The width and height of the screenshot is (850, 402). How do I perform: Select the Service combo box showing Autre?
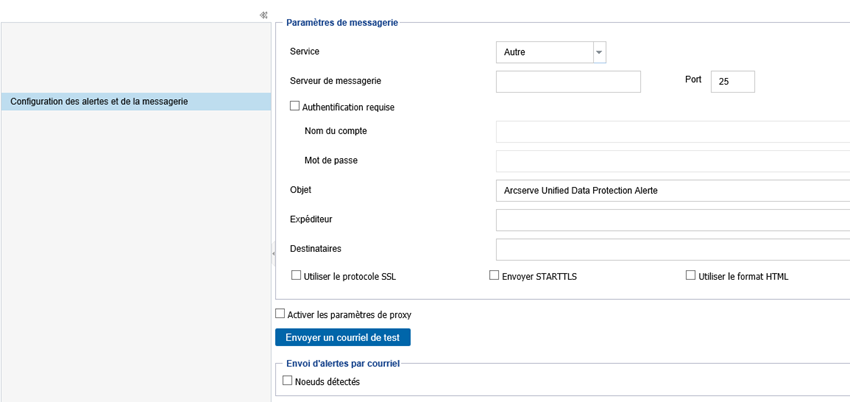tap(551, 53)
